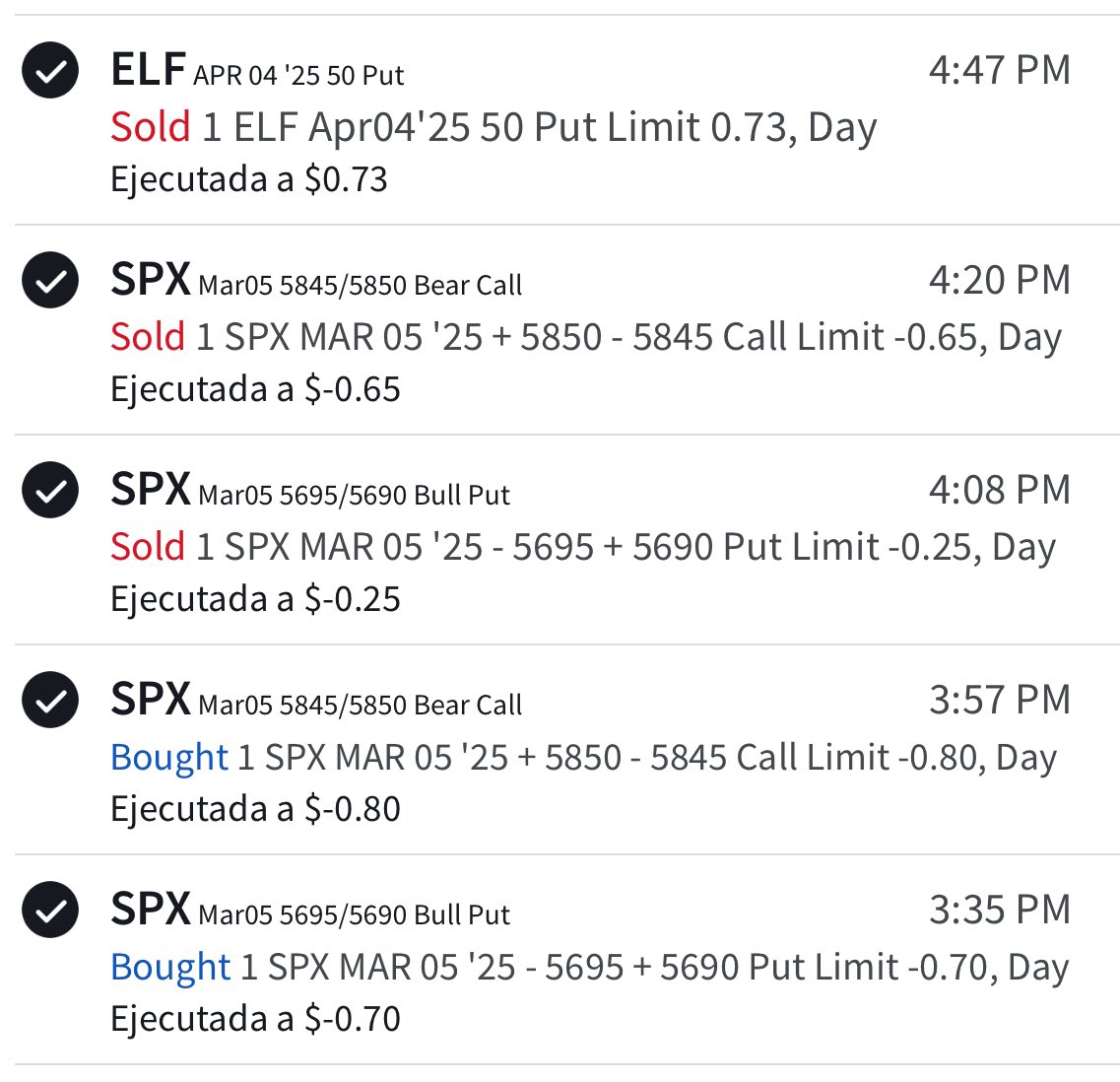This screenshot has height=1082, width=1120.
Task: Click Sold SPX Call Limit -0.65 description
Action: 586,337
